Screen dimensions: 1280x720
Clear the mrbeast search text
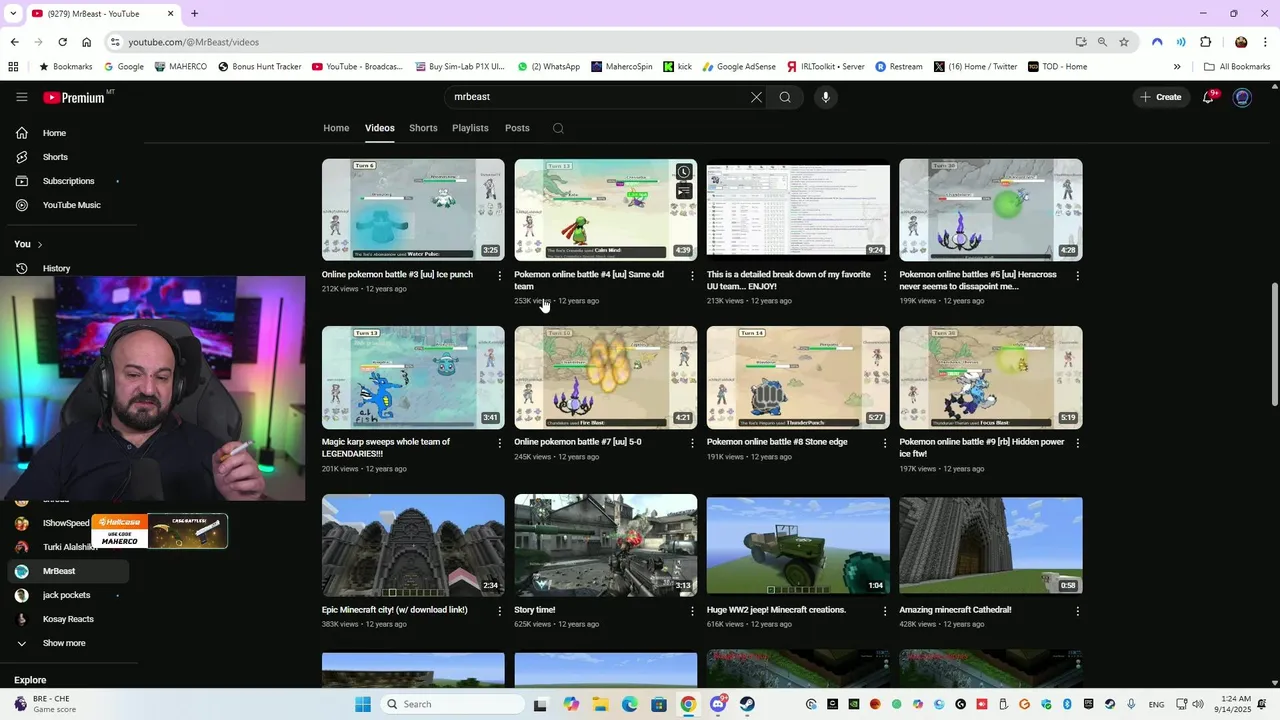756,97
